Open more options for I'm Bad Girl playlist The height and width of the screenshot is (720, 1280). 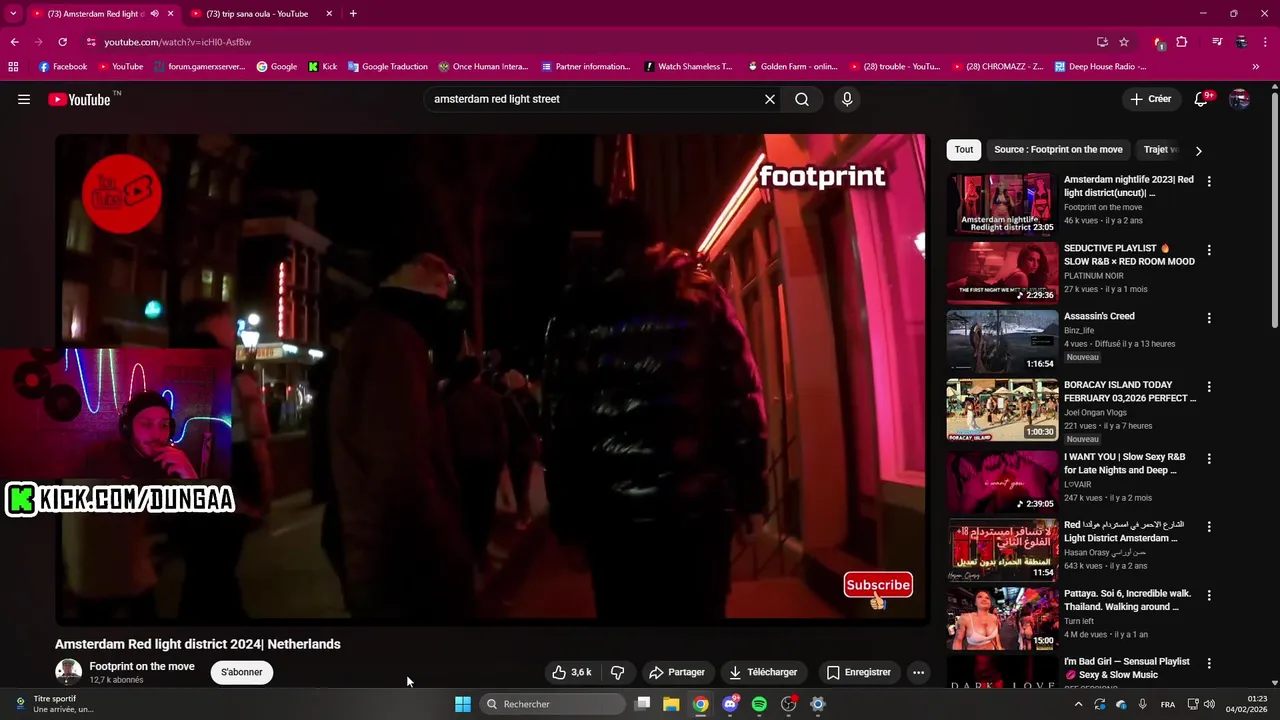[x=1209, y=663]
